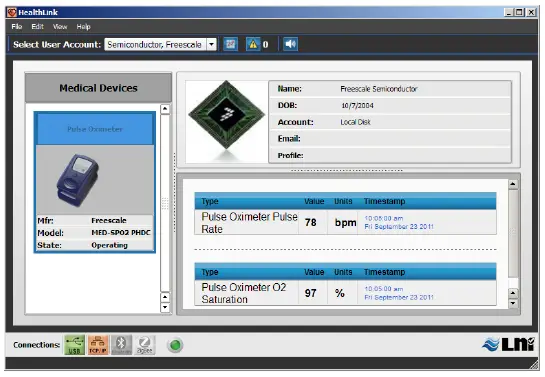Toggle the ZigBee connection icon

[145, 345]
